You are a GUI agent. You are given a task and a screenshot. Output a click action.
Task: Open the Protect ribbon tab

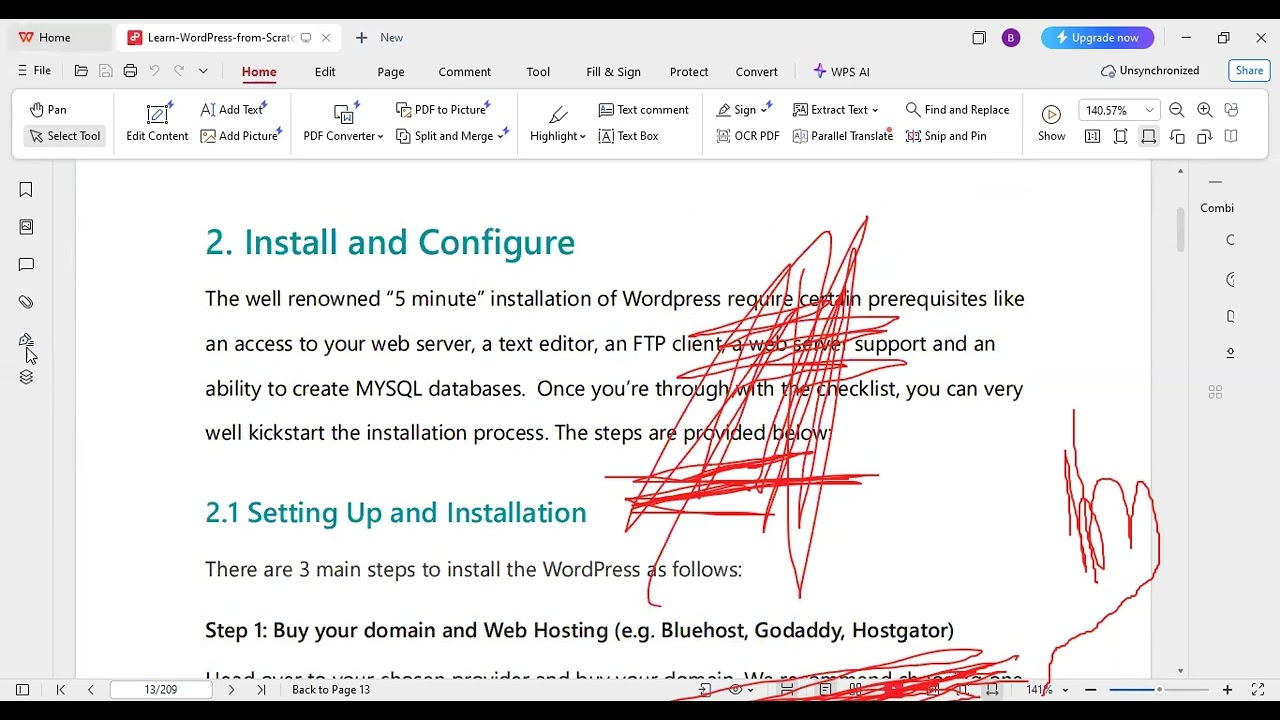point(689,72)
